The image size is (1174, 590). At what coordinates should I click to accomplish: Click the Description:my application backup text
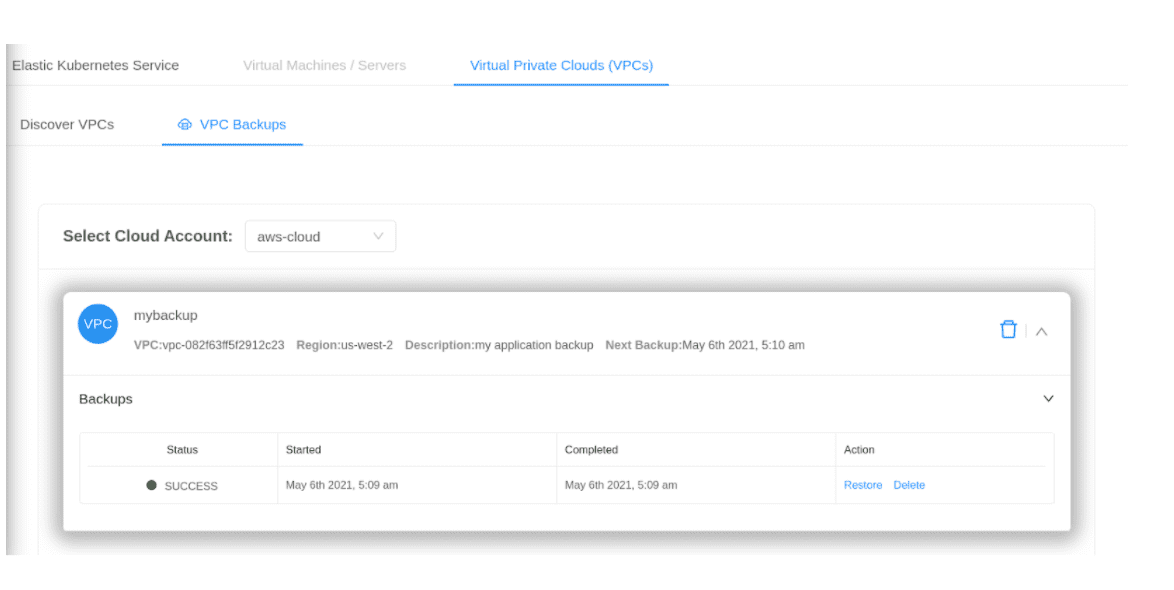coord(499,345)
